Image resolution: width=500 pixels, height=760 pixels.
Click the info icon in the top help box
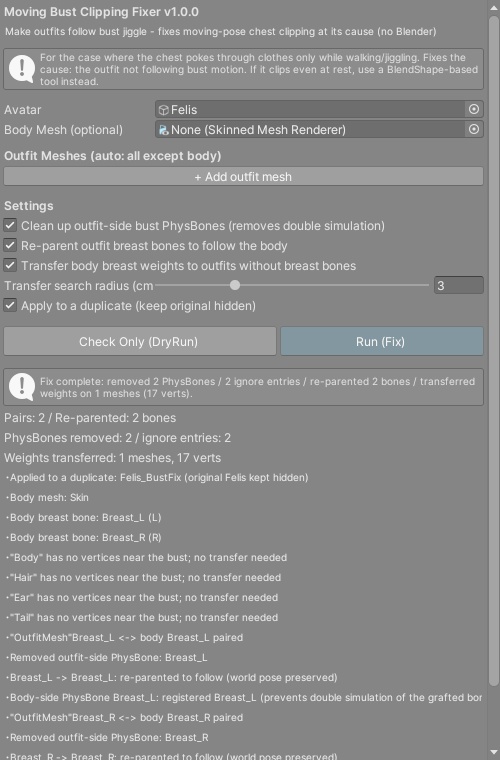22,69
